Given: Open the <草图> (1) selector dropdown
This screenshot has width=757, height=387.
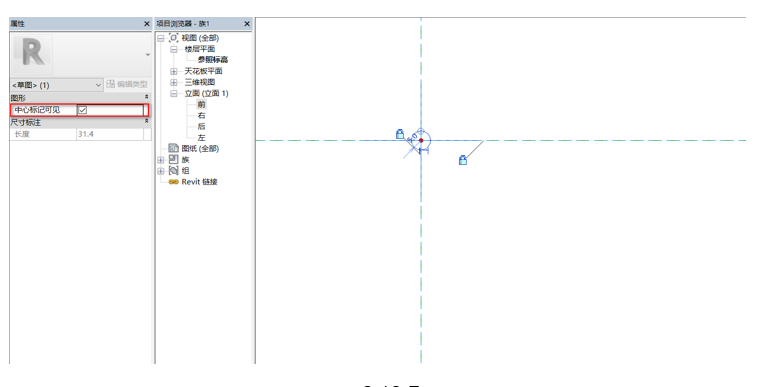Looking at the screenshot, I should pyautogui.click(x=56, y=85).
